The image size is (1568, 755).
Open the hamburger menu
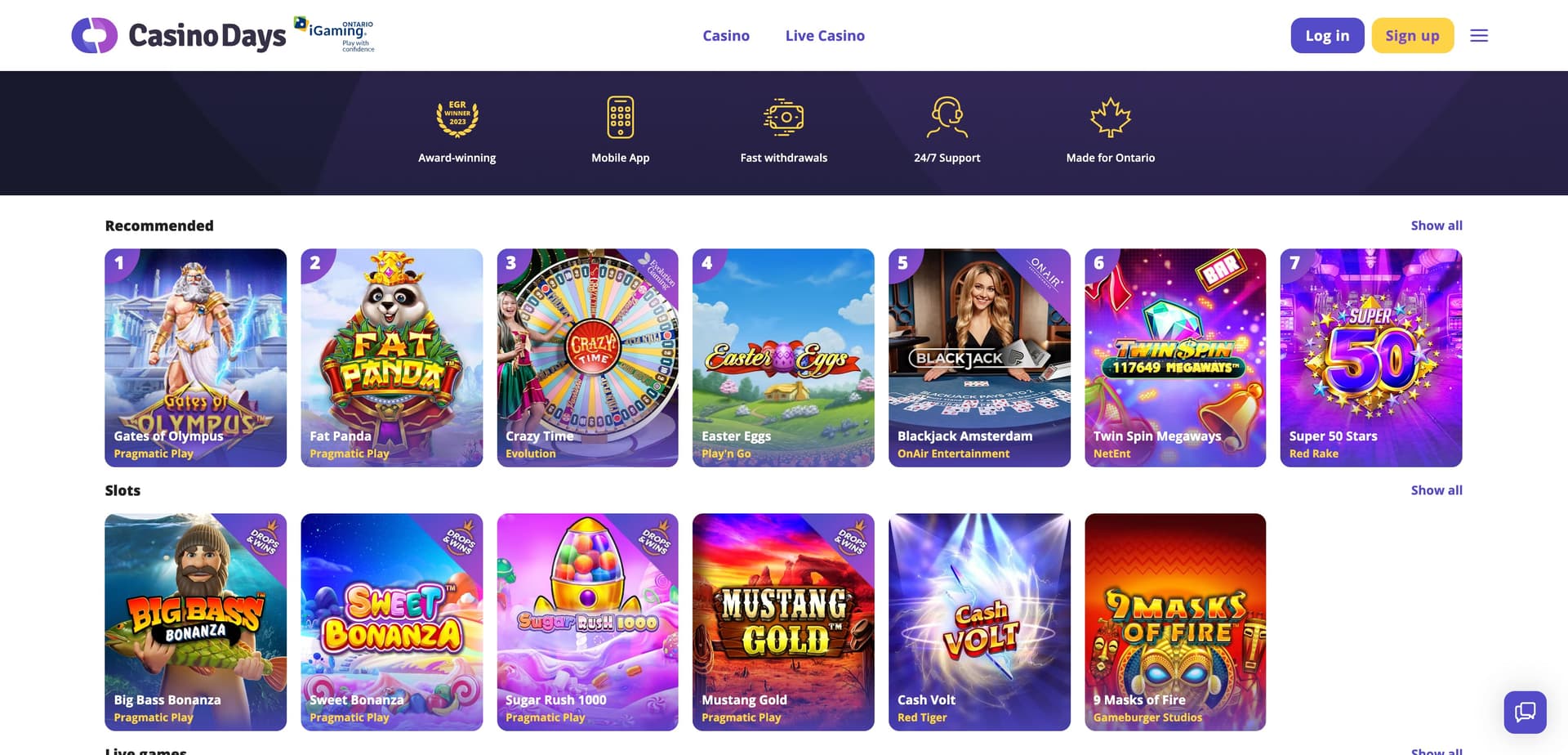(x=1479, y=35)
